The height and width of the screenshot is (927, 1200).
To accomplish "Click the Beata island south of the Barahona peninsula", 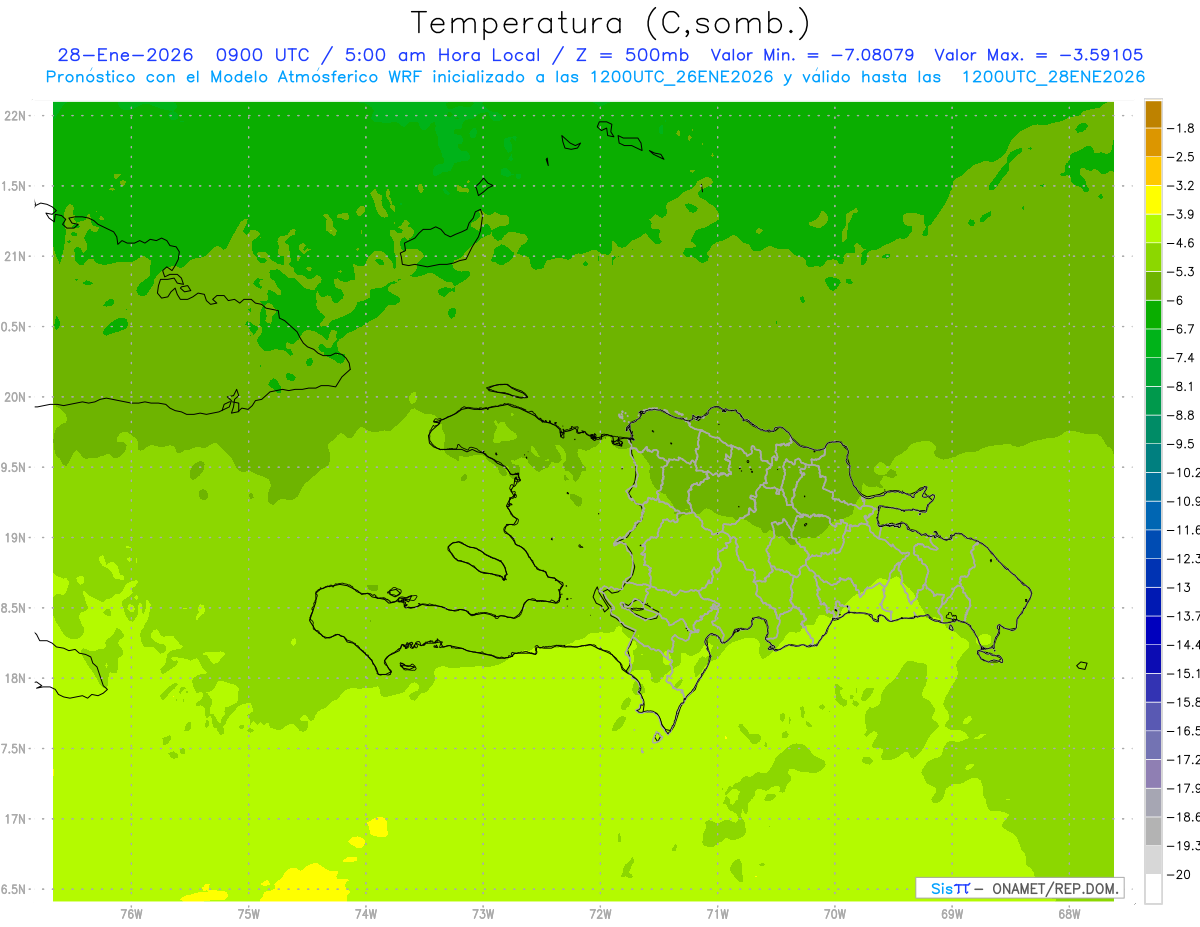I will tap(657, 738).
